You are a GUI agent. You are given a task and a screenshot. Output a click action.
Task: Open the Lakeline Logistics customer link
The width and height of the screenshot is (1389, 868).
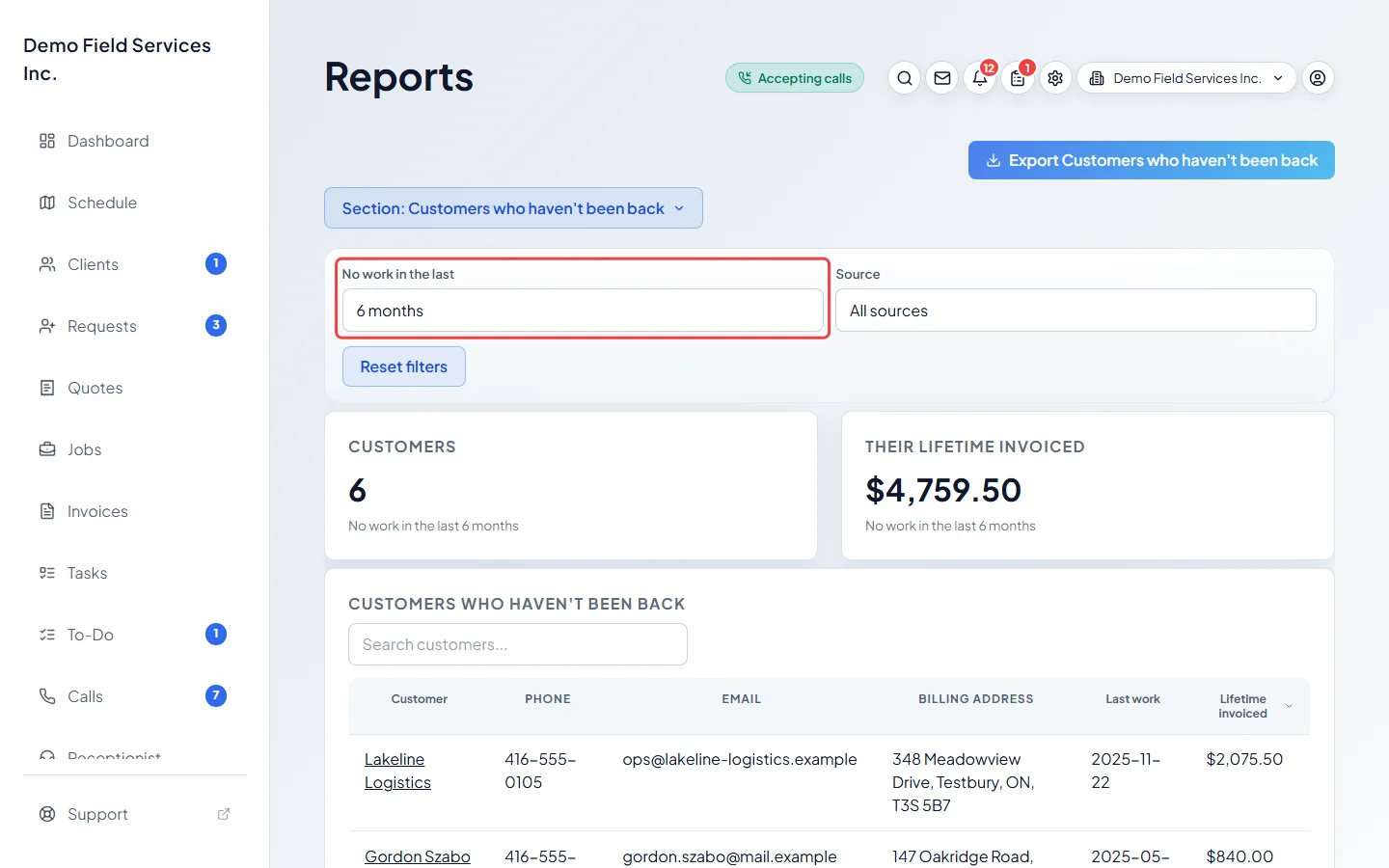pyautogui.click(x=397, y=771)
